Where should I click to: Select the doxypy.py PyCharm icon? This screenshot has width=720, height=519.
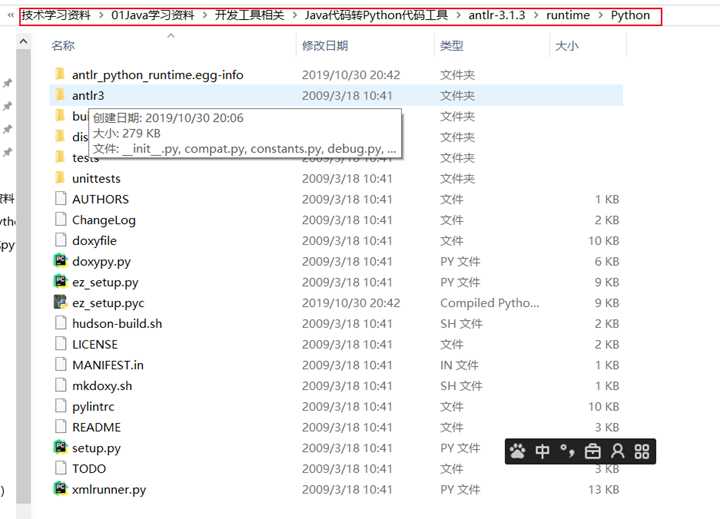coord(60,260)
